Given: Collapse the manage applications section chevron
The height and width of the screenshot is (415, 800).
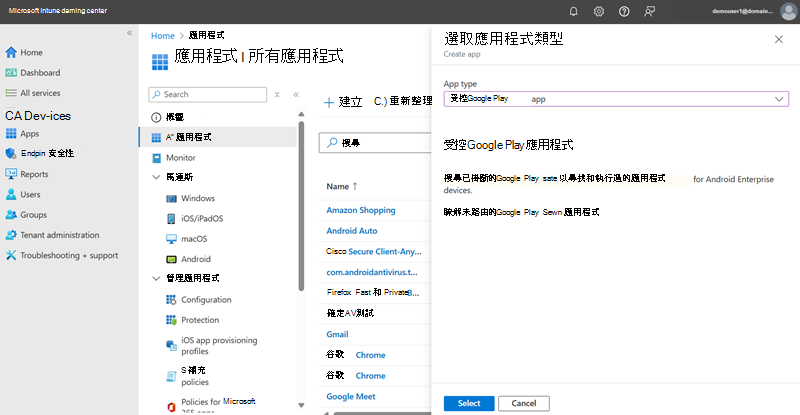Looking at the screenshot, I should coord(156,278).
